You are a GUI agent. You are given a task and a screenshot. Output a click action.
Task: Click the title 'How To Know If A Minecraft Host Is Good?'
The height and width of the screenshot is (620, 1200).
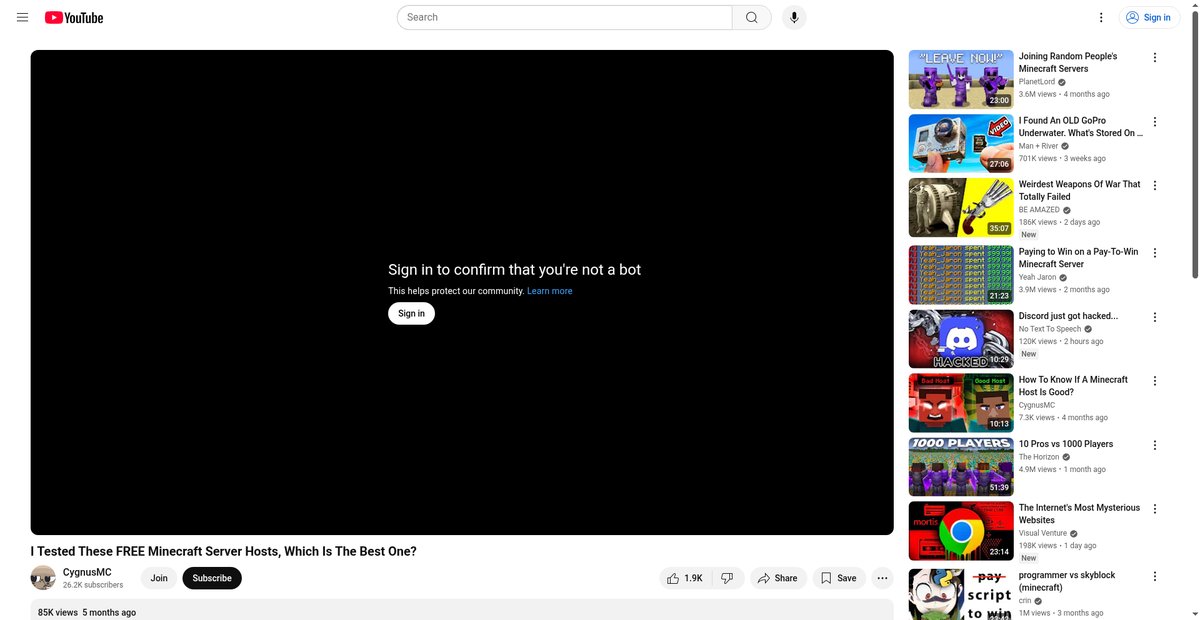[x=1073, y=386]
